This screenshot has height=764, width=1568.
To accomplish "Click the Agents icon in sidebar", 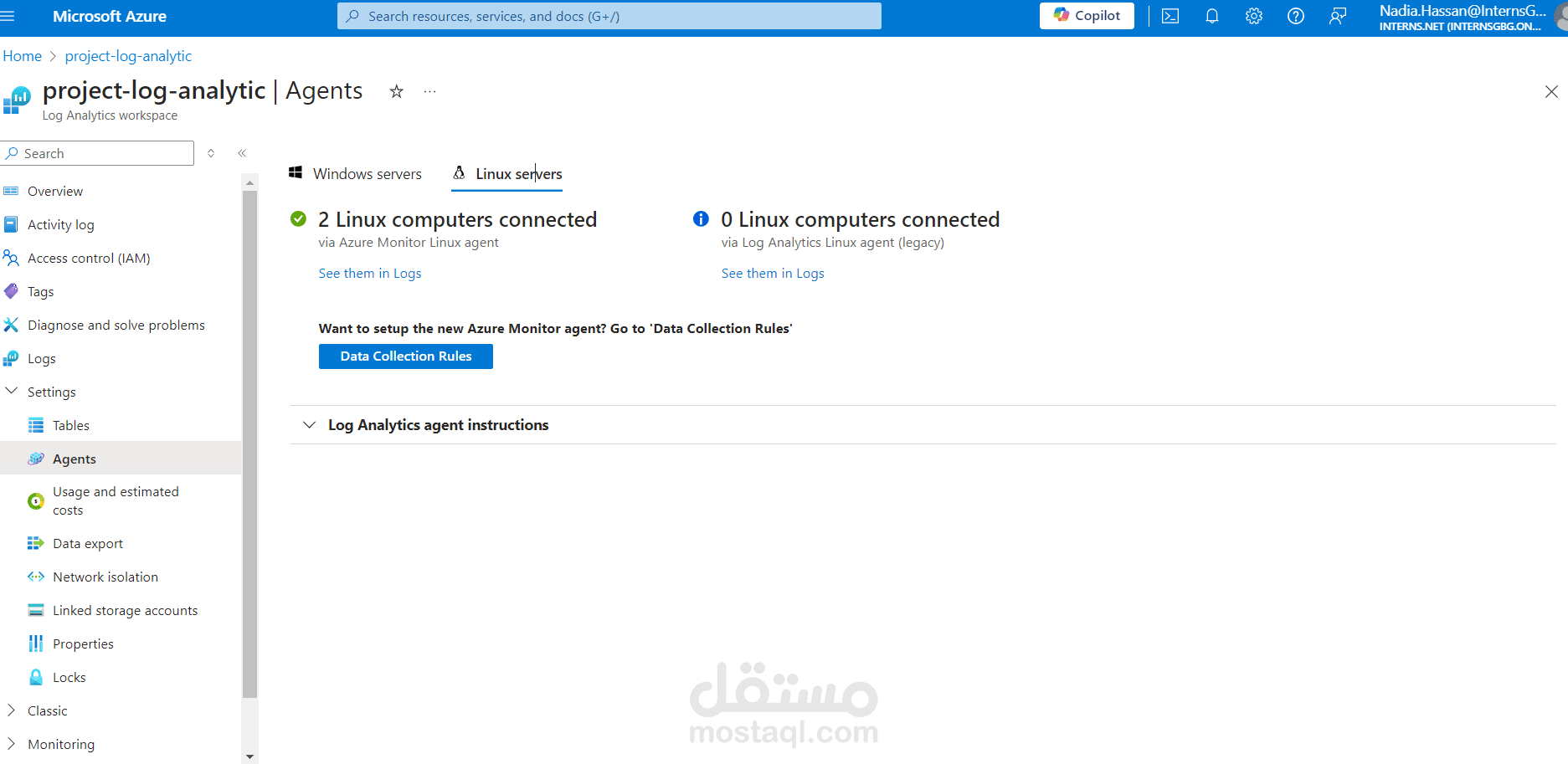I will [x=36, y=459].
